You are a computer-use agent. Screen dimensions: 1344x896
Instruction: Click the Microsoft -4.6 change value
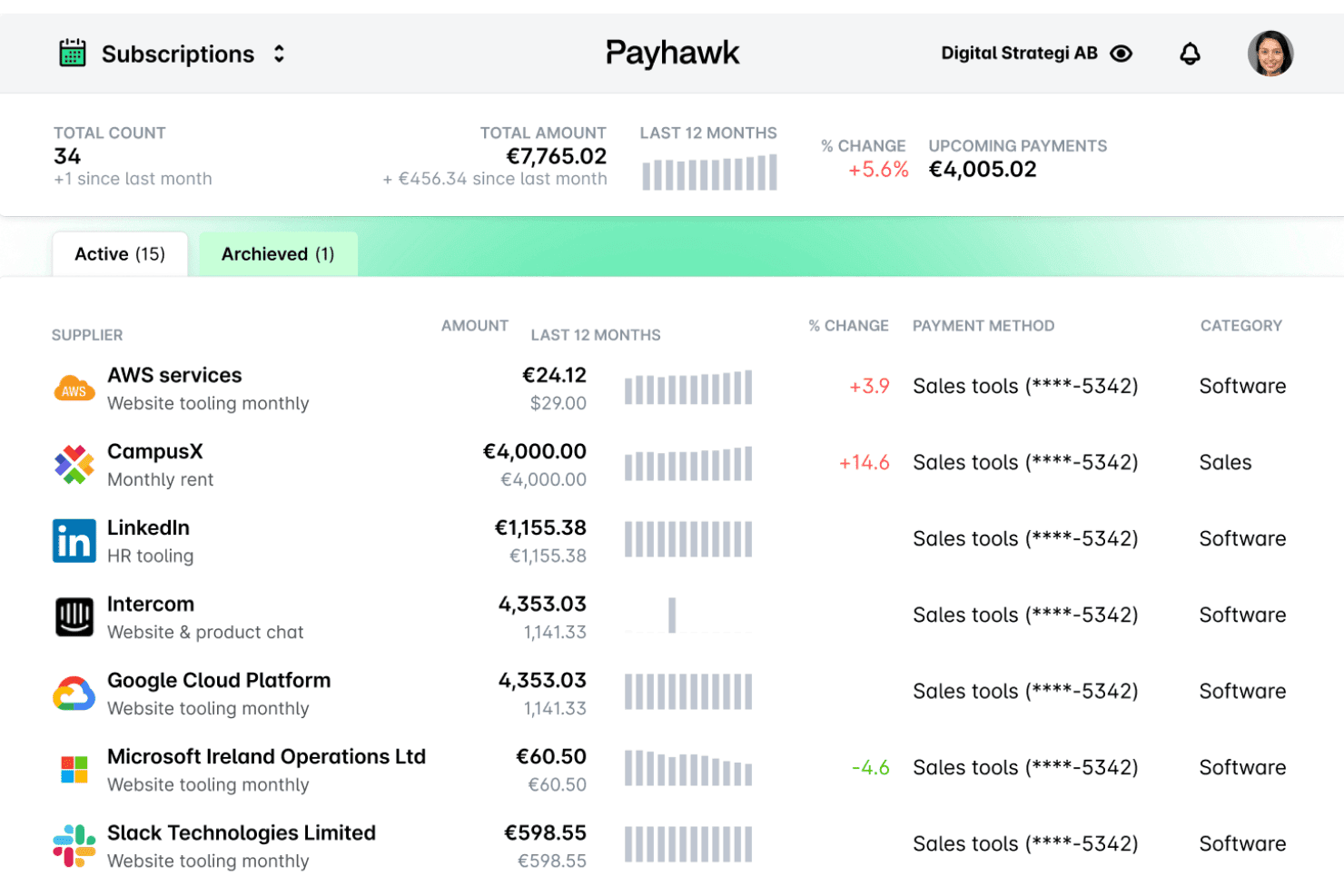point(870,768)
